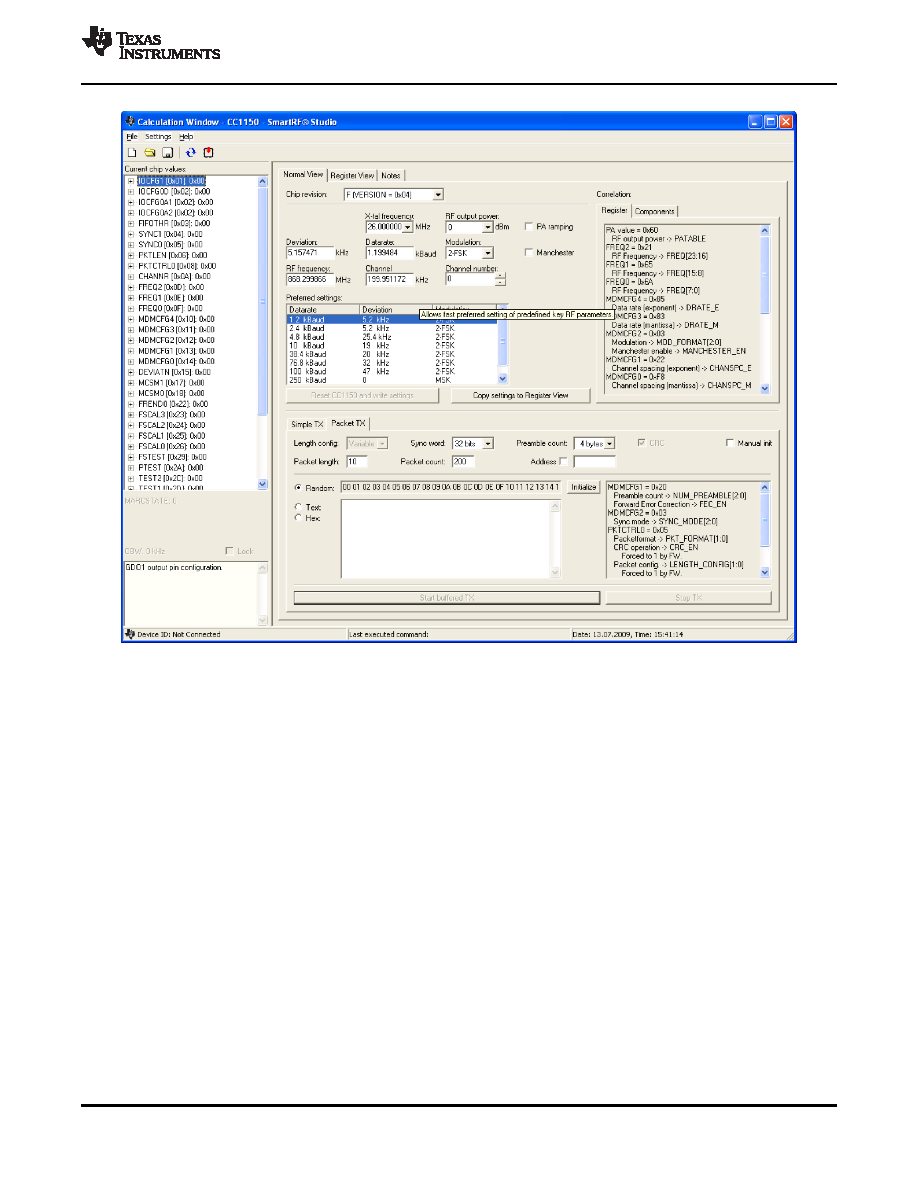918x1188 pixels.
Task: Select the 2.4 kBaud preferred setting row
Action: coord(392,328)
